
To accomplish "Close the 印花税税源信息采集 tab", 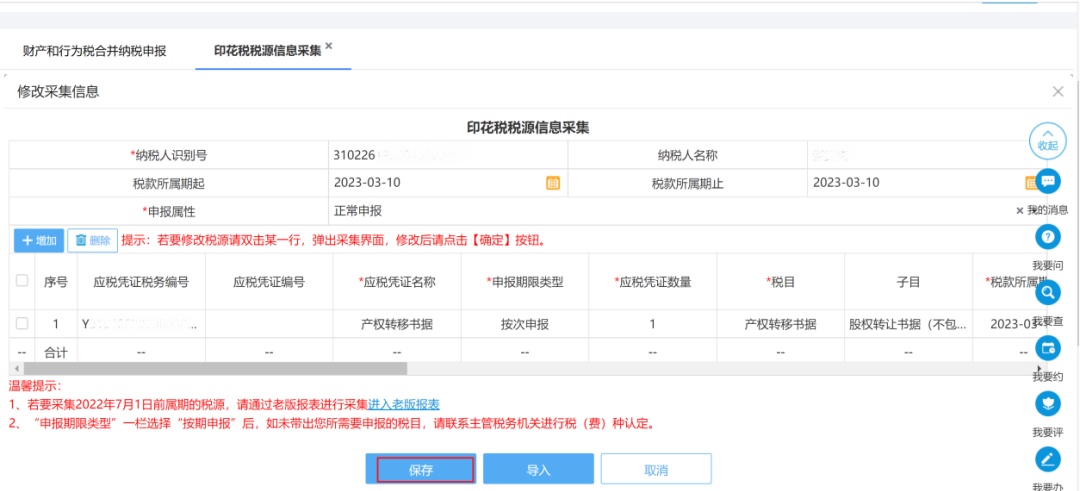I will pyautogui.click(x=329, y=46).
